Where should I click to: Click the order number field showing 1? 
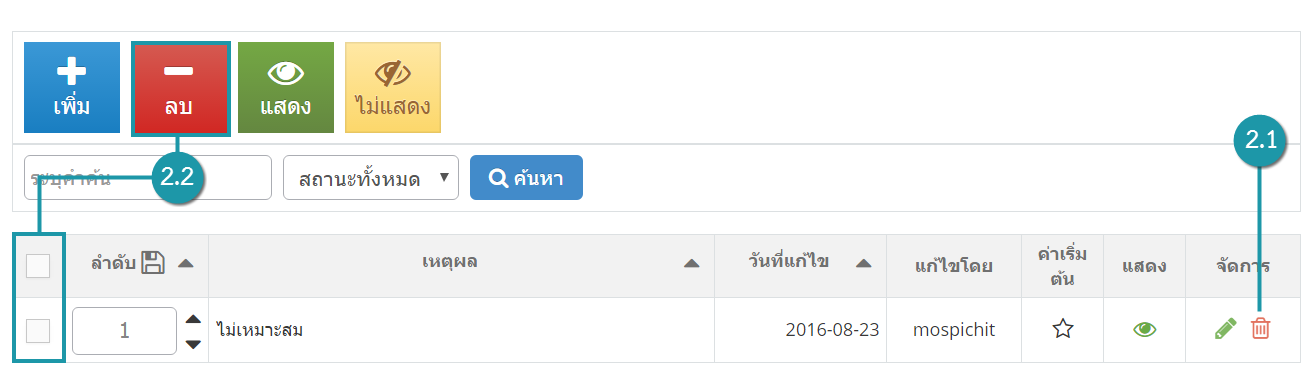[125, 330]
